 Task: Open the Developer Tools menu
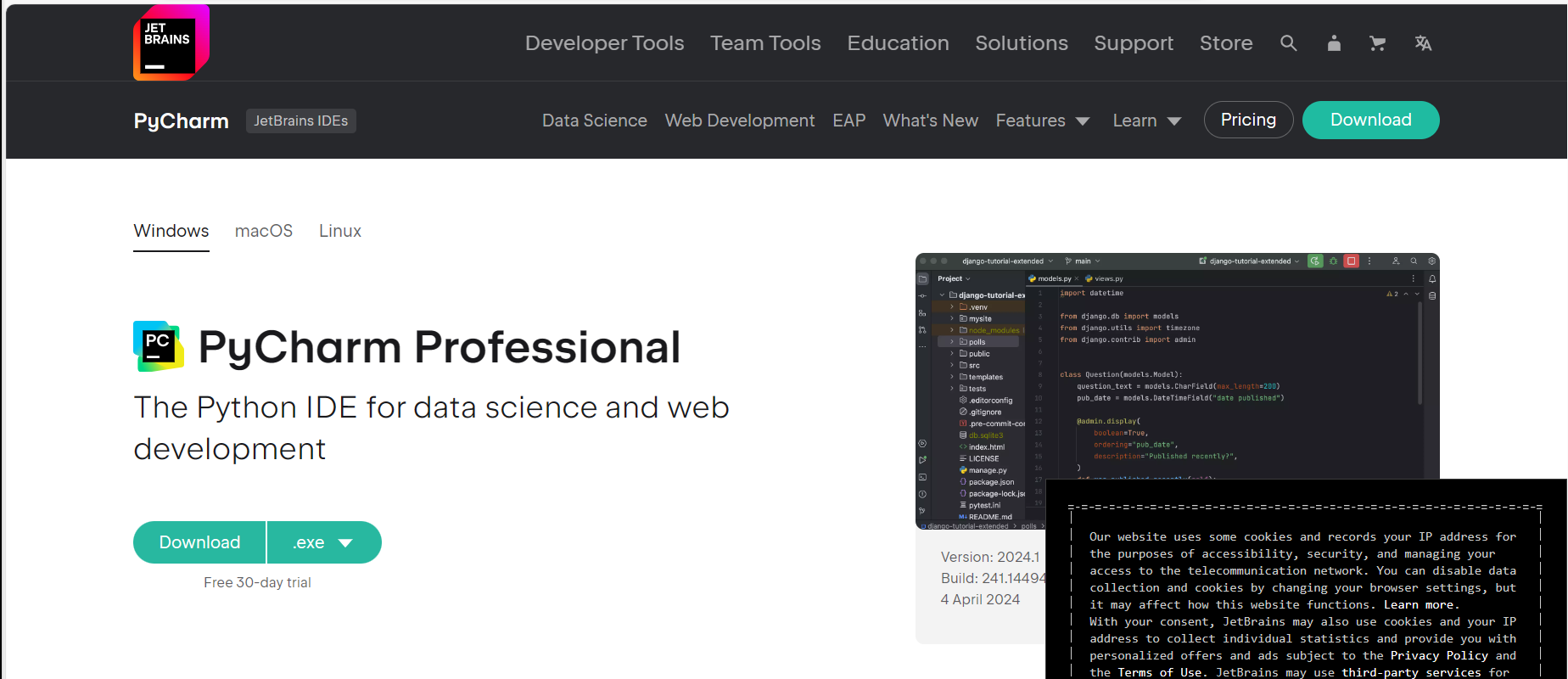[604, 43]
